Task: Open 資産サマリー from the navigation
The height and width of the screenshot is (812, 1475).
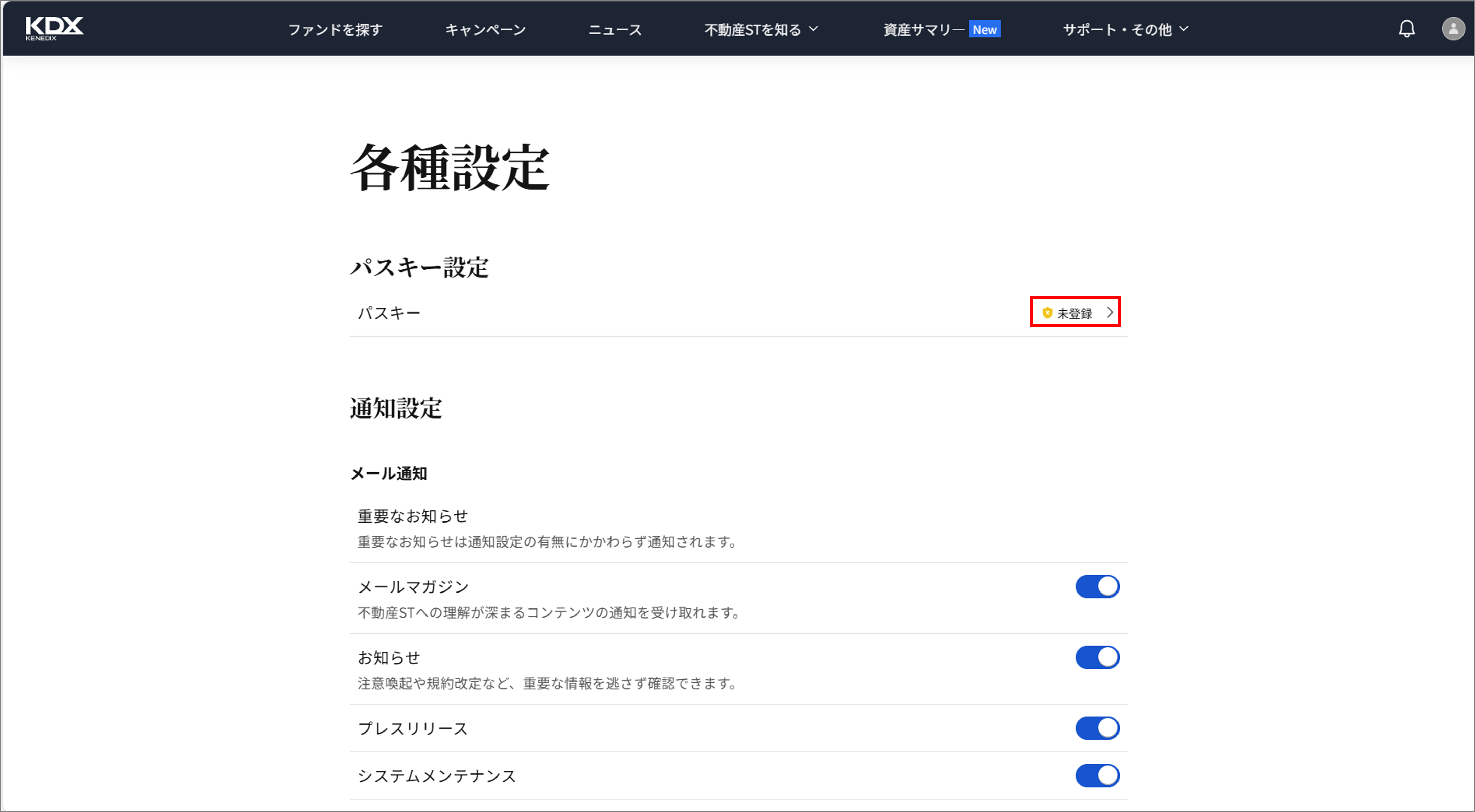Action: click(924, 30)
